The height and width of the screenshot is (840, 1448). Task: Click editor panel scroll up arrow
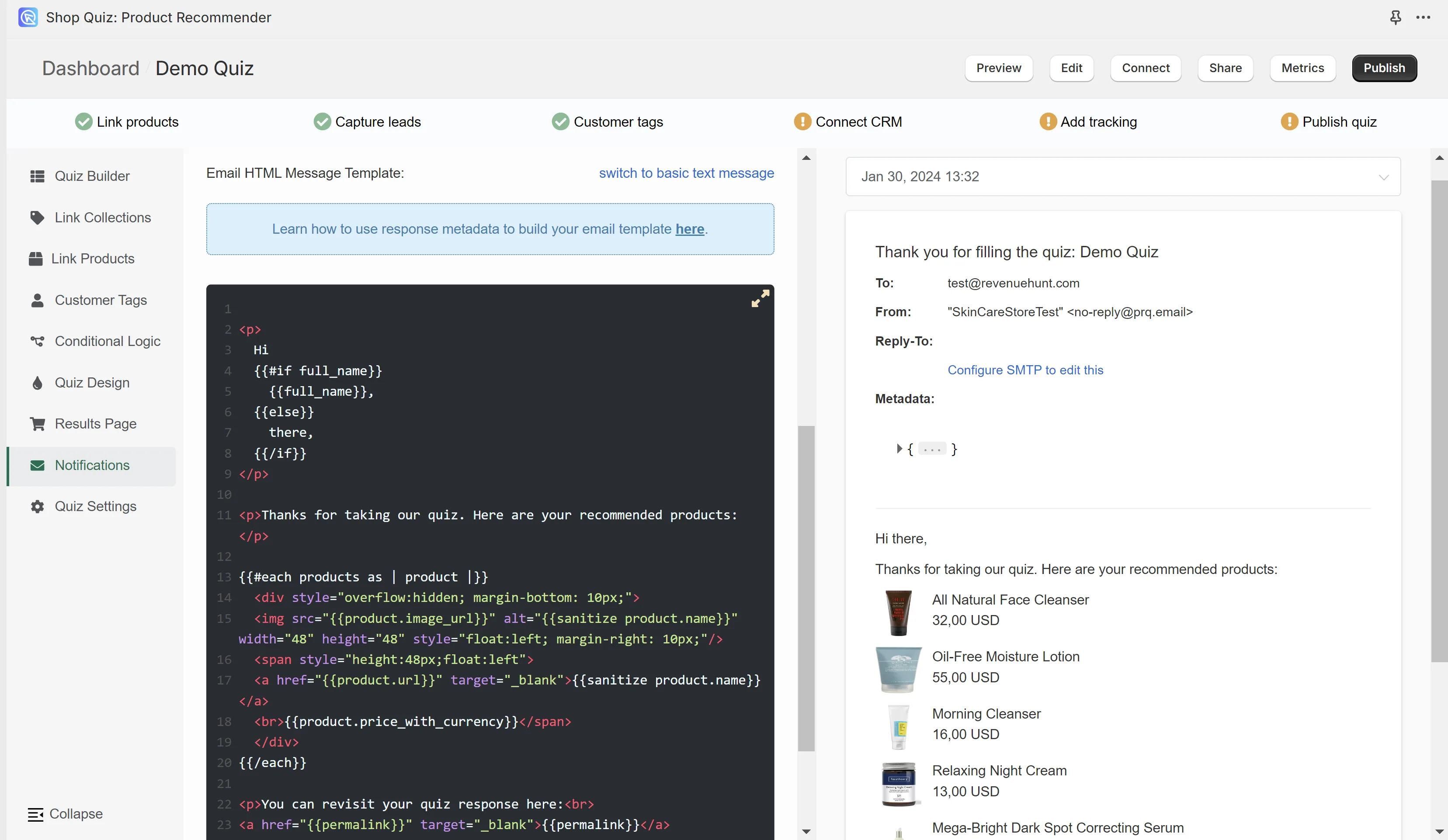(x=806, y=158)
